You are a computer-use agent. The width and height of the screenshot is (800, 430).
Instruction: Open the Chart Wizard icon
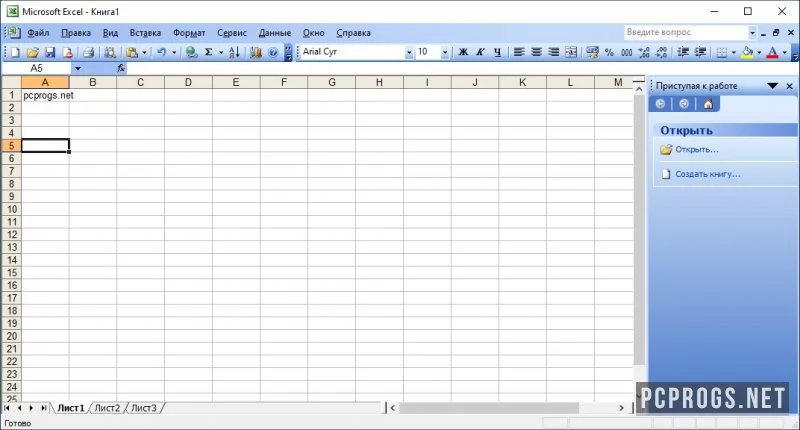256,52
